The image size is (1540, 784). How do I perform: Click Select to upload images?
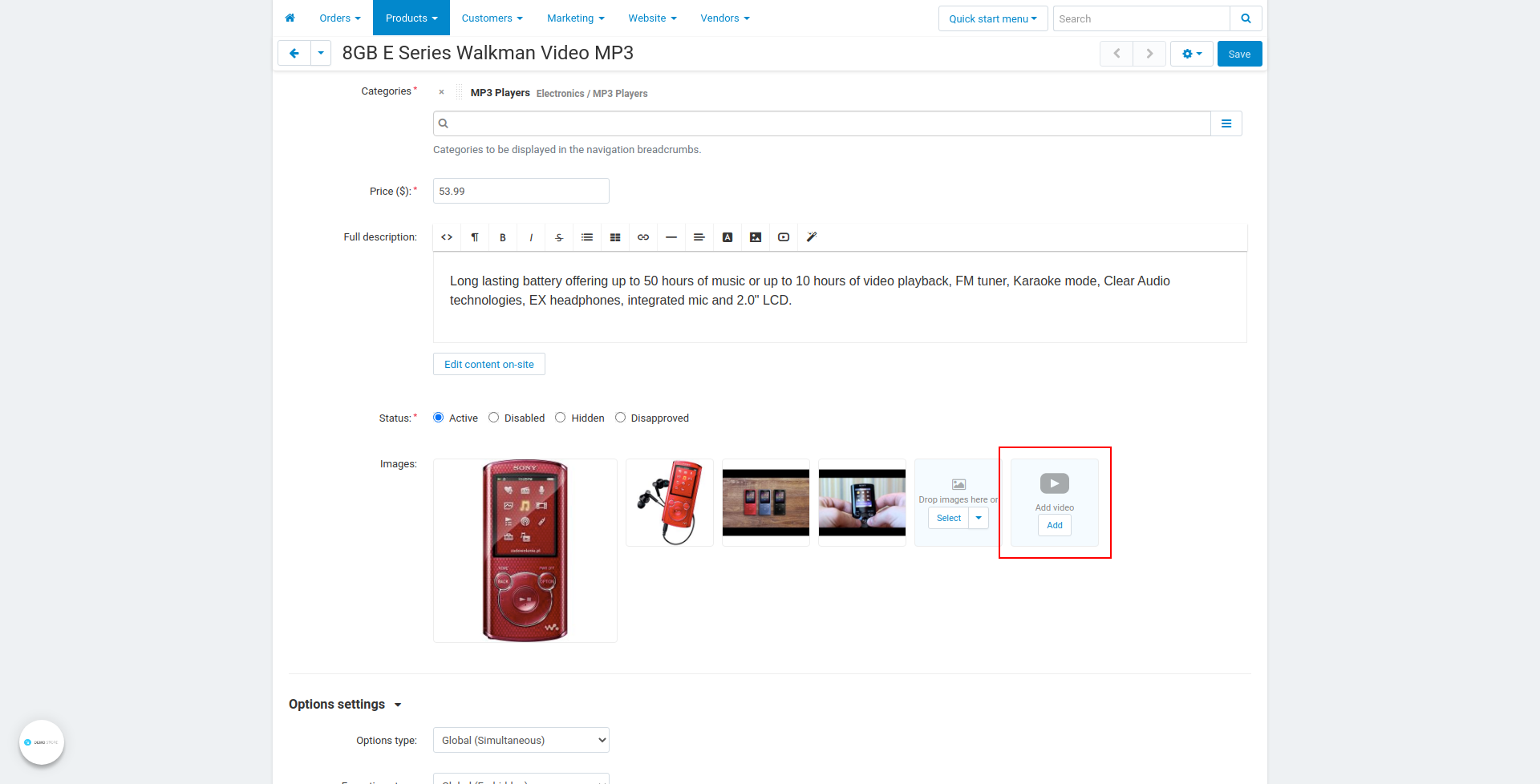click(949, 518)
